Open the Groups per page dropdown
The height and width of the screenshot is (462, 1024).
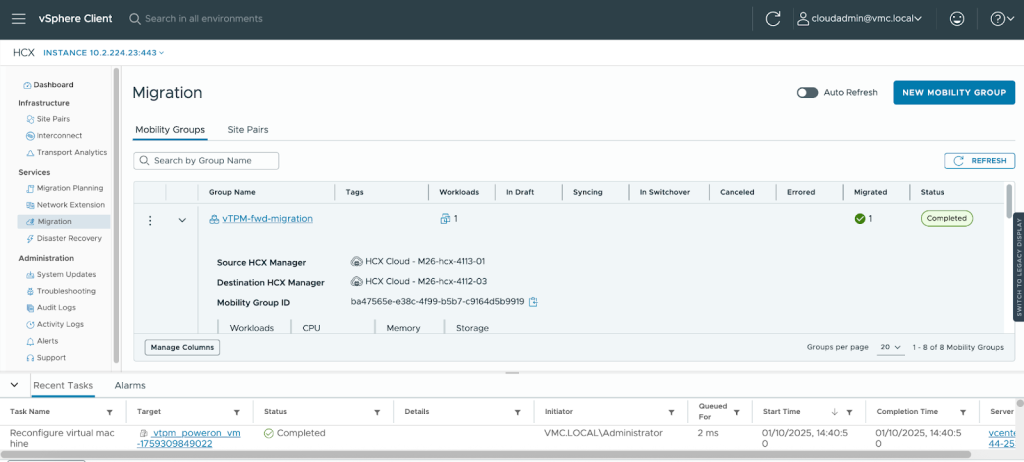click(x=890, y=347)
